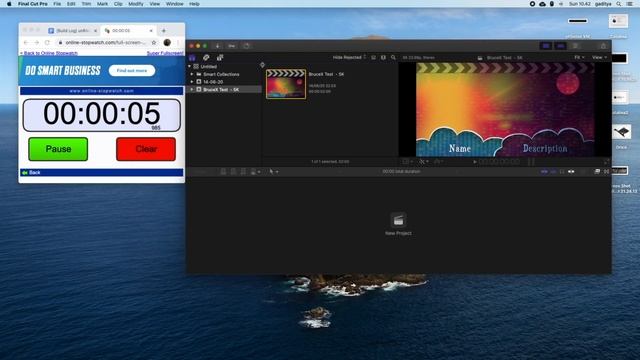The width and height of the screenshot is (640, 360).
Task: Select the 14-06-20 event row
Action: pyautogui.click(x=224, y=82)
